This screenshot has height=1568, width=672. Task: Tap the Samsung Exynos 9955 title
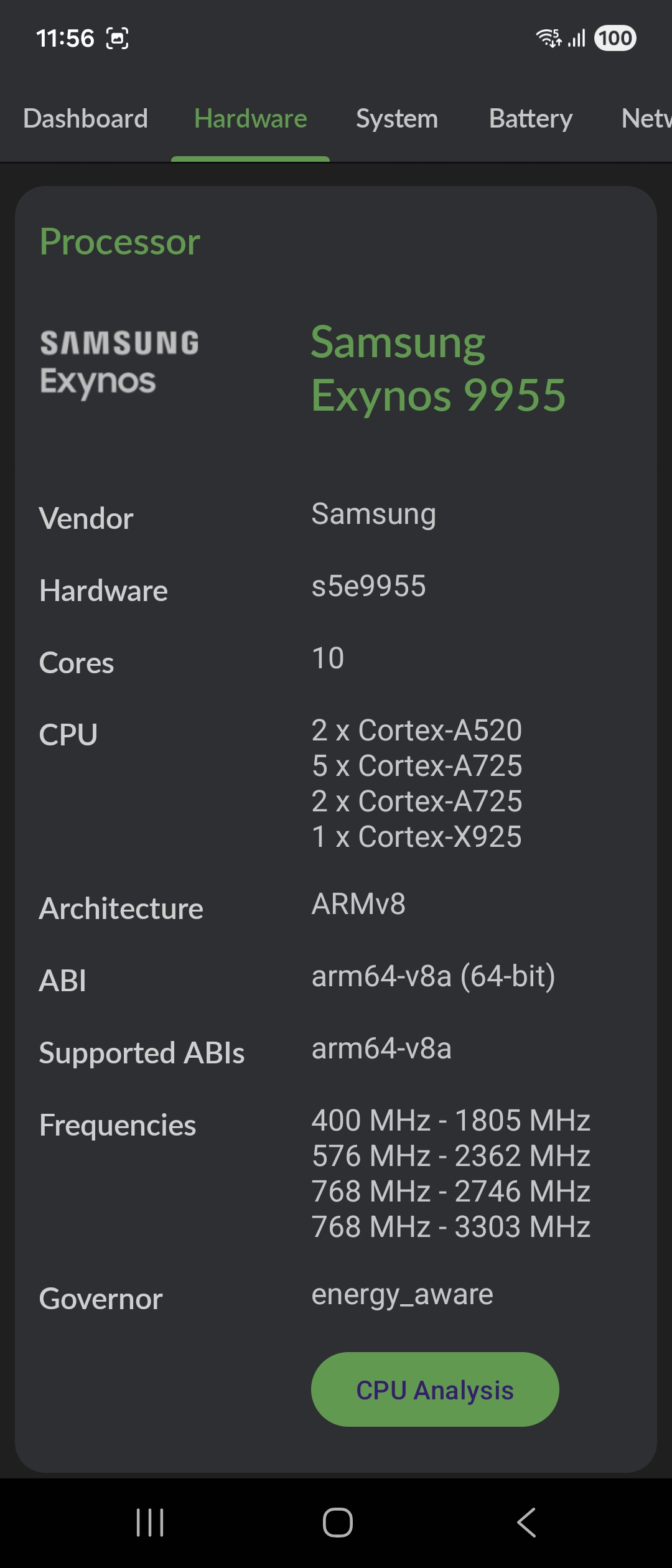(x=439, y=368)
